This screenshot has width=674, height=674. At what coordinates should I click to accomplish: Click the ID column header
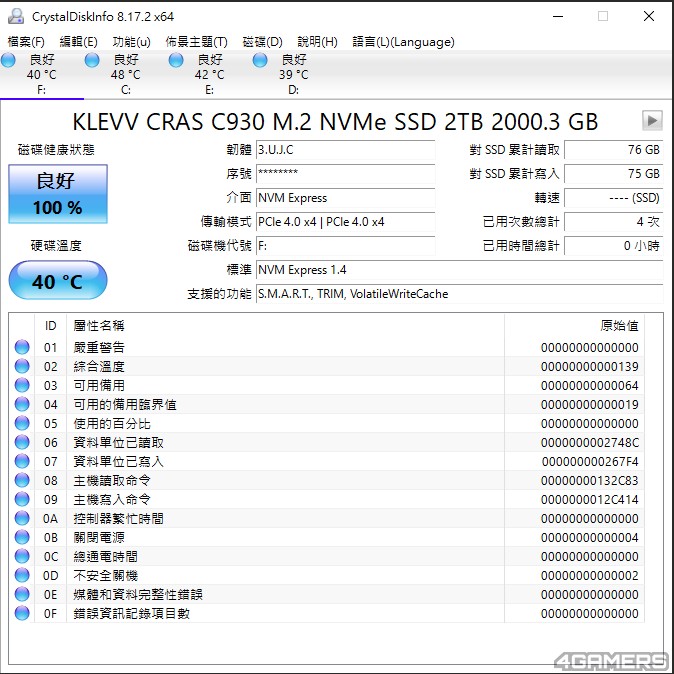[50, 325]
